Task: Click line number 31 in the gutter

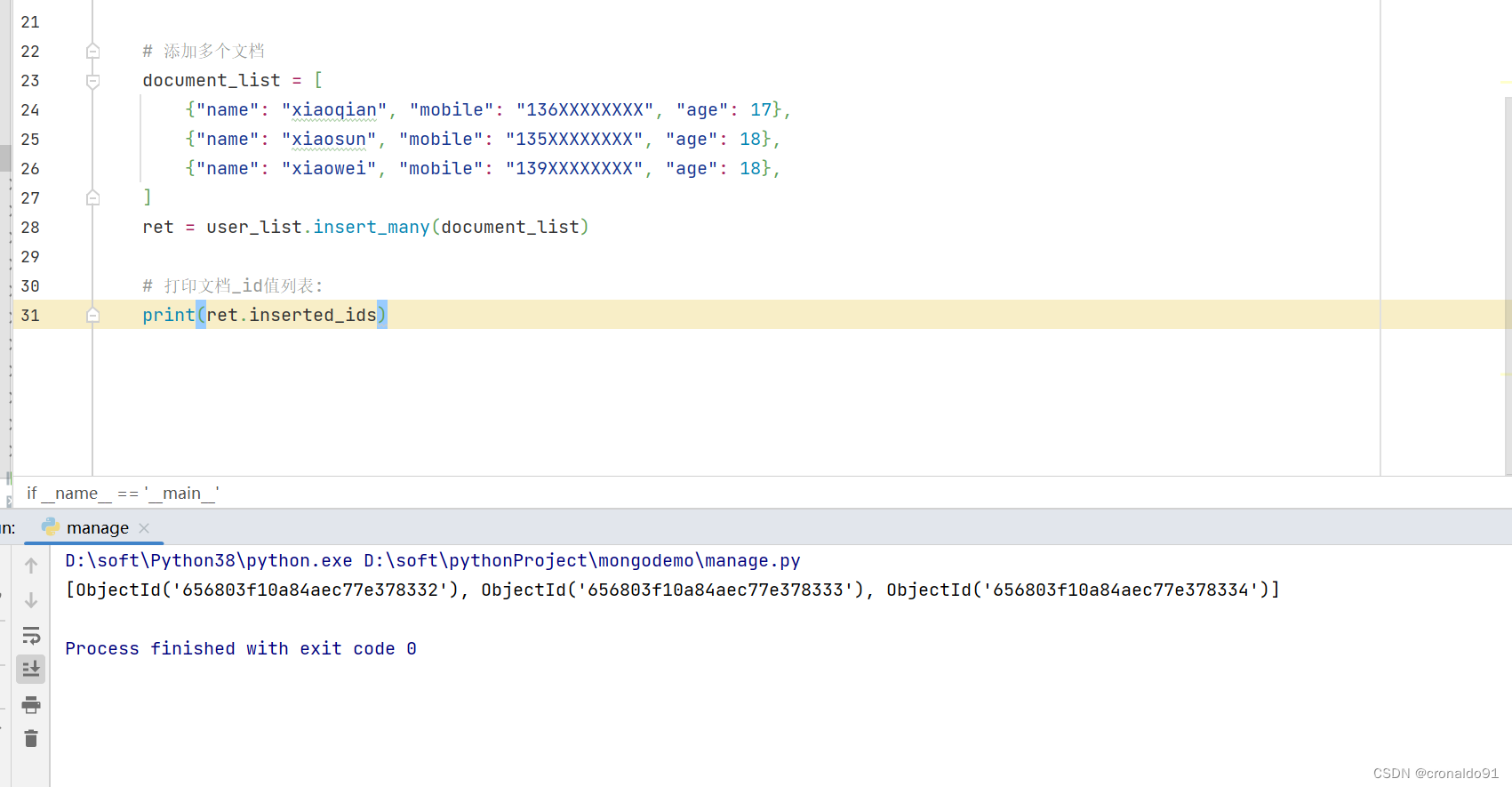Action: tap(30, 316)
